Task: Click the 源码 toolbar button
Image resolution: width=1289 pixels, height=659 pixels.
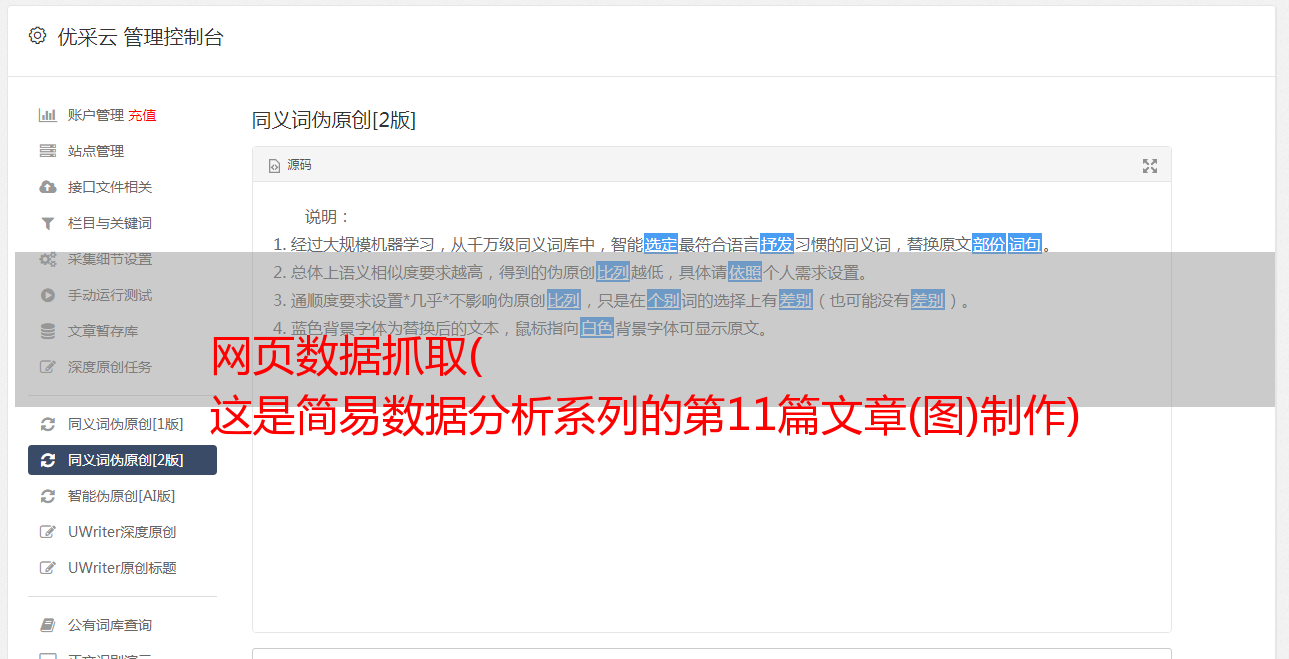Action: (x=290, y=165)
